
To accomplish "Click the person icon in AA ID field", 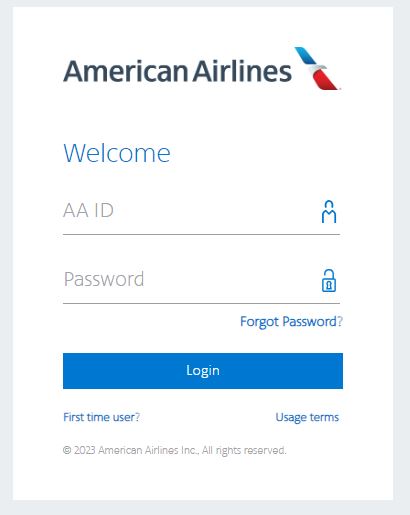I will 329,212.
